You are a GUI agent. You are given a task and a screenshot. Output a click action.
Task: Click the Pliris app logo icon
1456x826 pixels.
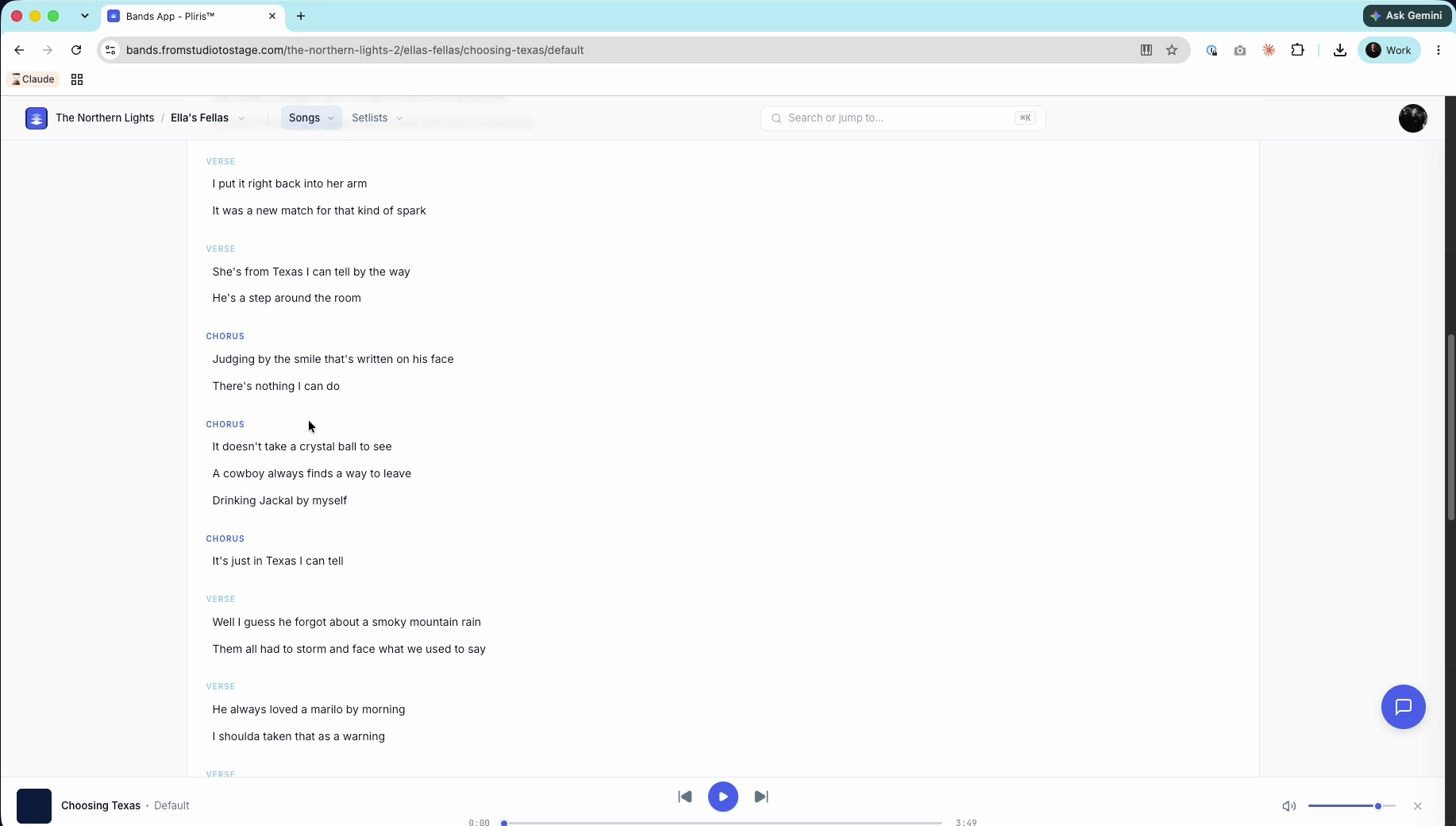37,118
